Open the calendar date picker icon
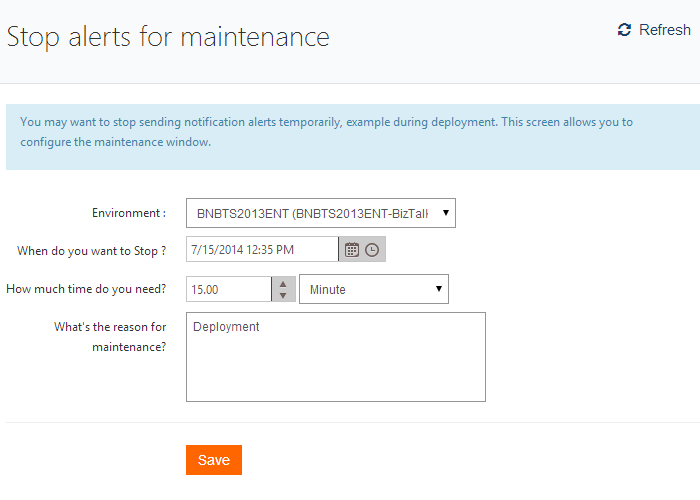The width and height of the screenshot is (700, 500). [x=352, y=250]
